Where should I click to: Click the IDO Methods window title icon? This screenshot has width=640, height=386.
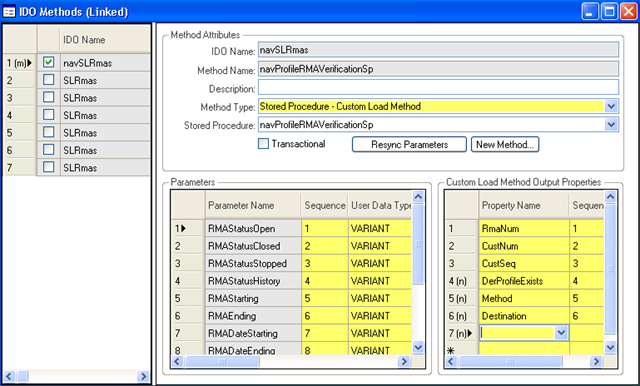(x=9, y=11)
